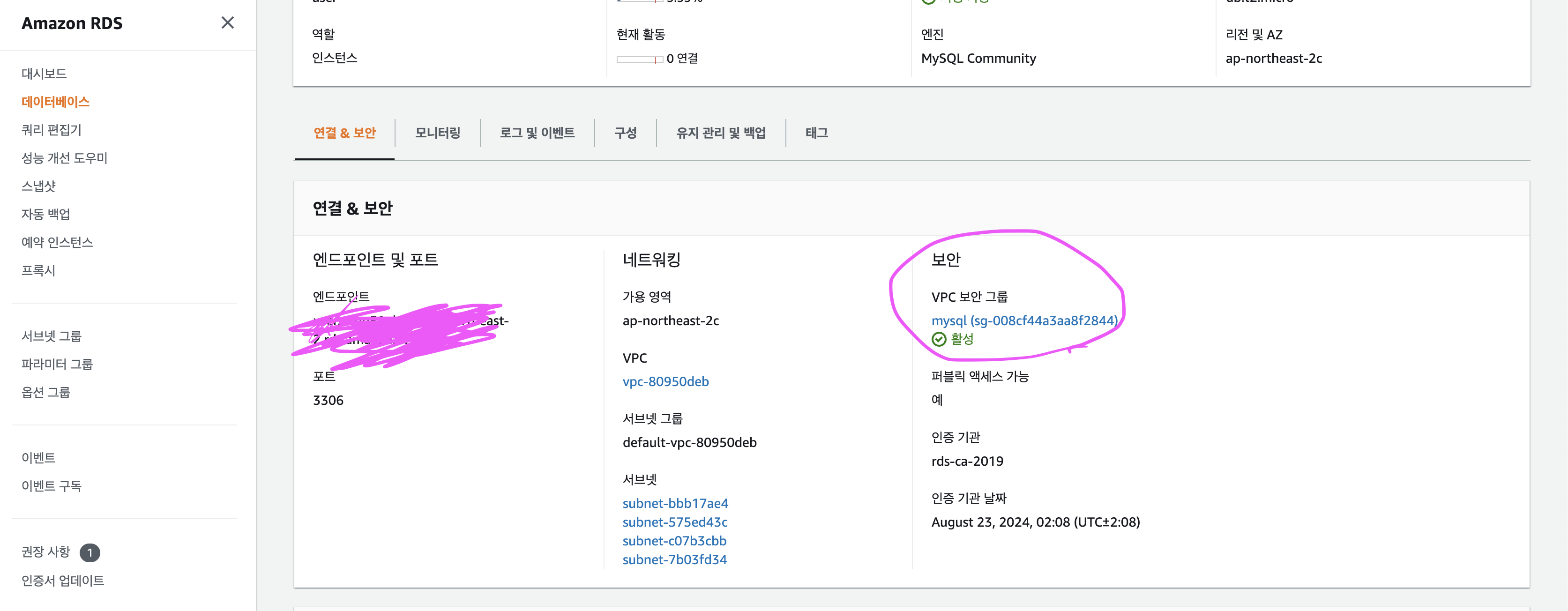Screen dimensions: 1568x611
Task: Open the 태그 tab
Action: 816,133
